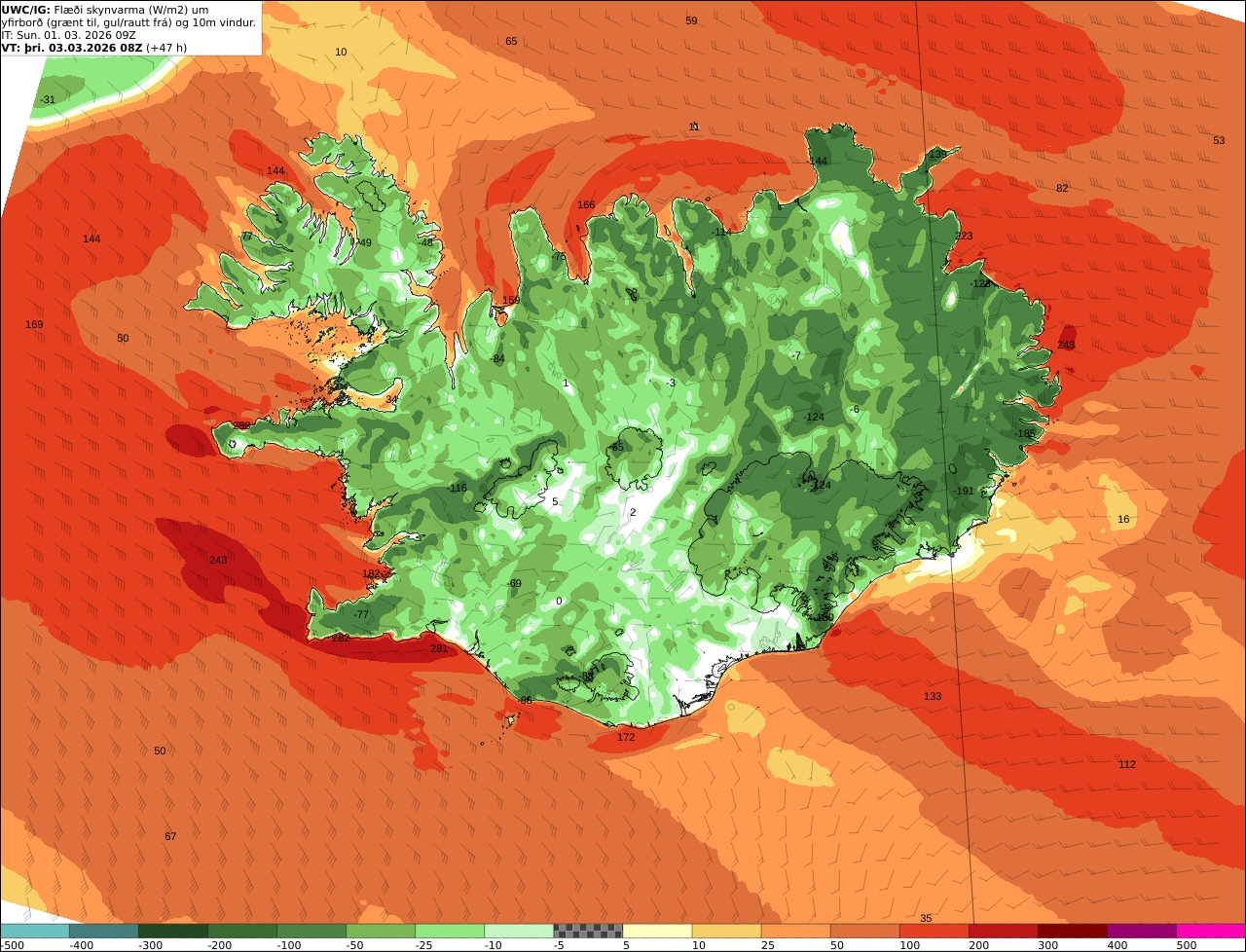1246x952 pixels.
Task: Click the flux value 169 on the west edge
Action: pyautogui.click(x=34, y=324)
